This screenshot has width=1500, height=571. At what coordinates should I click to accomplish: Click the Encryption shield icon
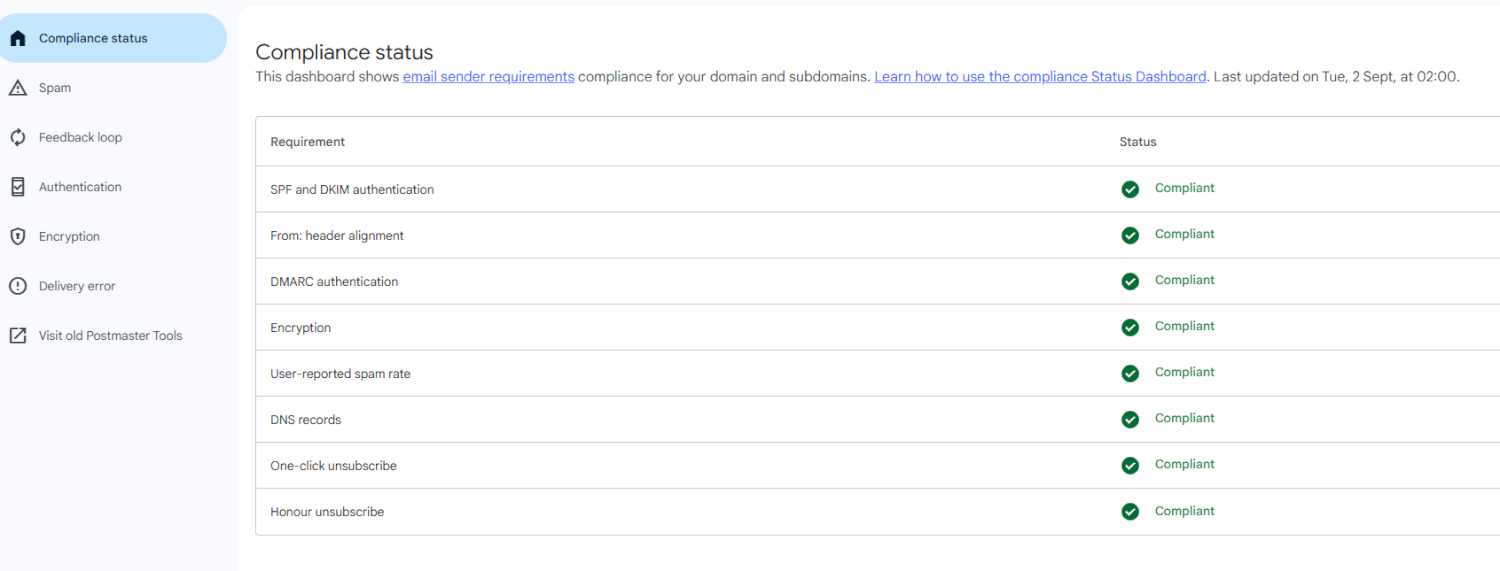pyautogui.click(x=17, y=237)
